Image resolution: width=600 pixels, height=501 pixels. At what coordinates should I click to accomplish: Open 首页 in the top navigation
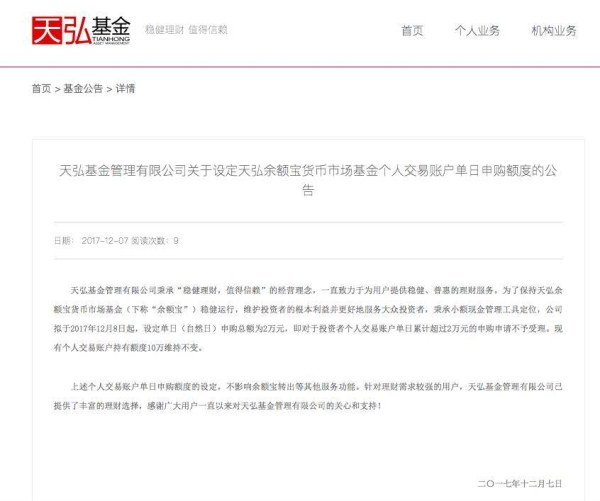click(x=412, y=31)
